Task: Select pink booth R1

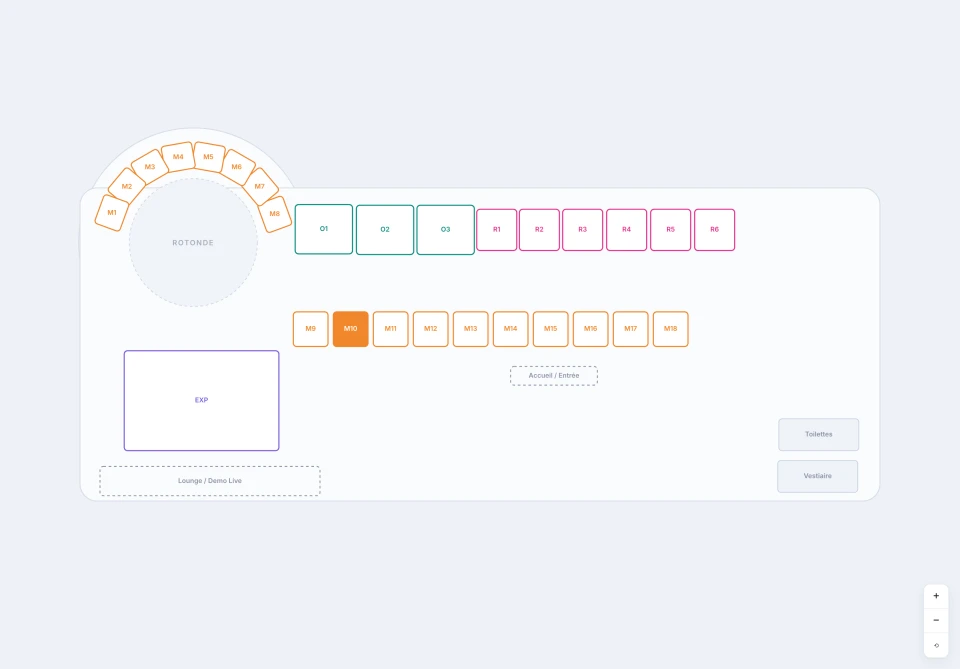Action: click(x=497, y=230)
